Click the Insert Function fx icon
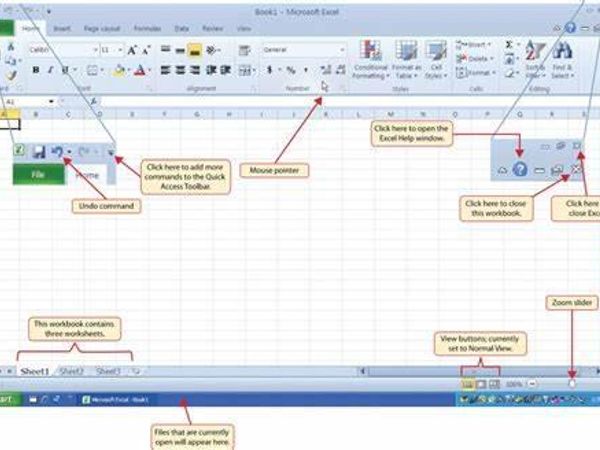600x450 pixels. [93, 101]
